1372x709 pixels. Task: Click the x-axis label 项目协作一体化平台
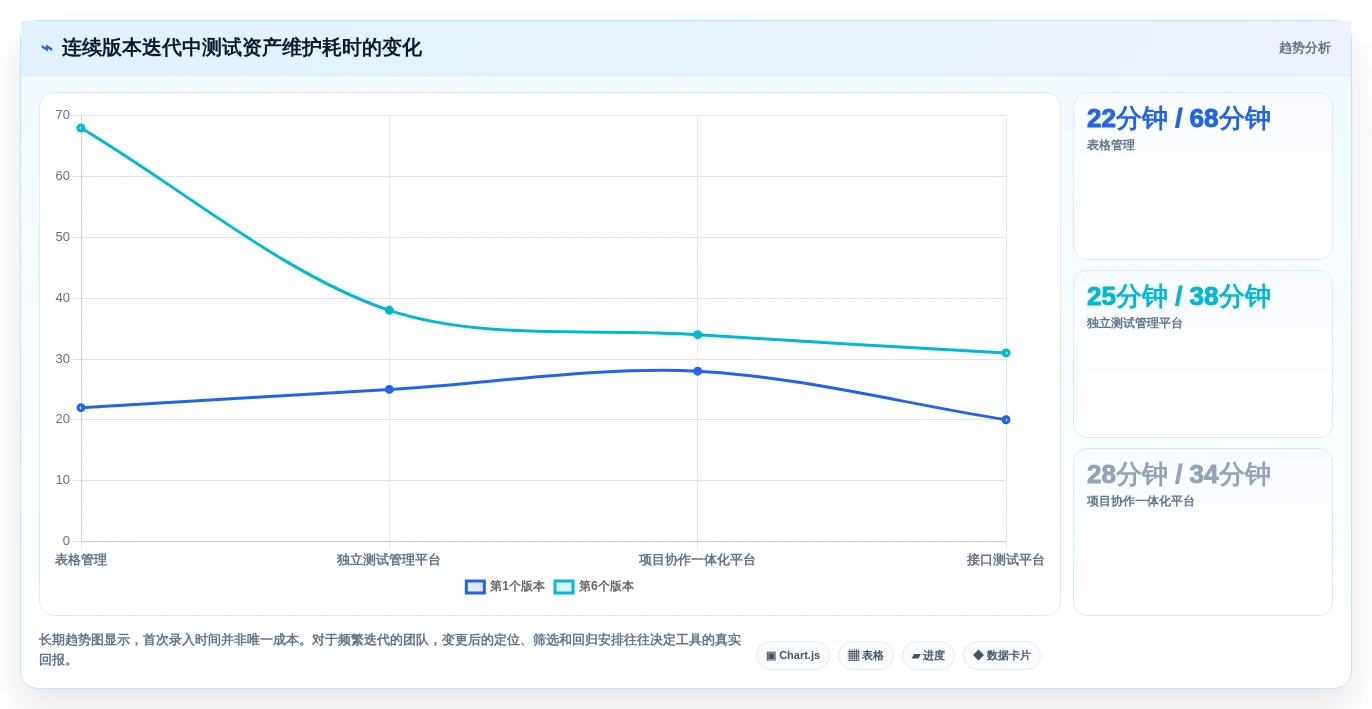(x=697, y=560)
